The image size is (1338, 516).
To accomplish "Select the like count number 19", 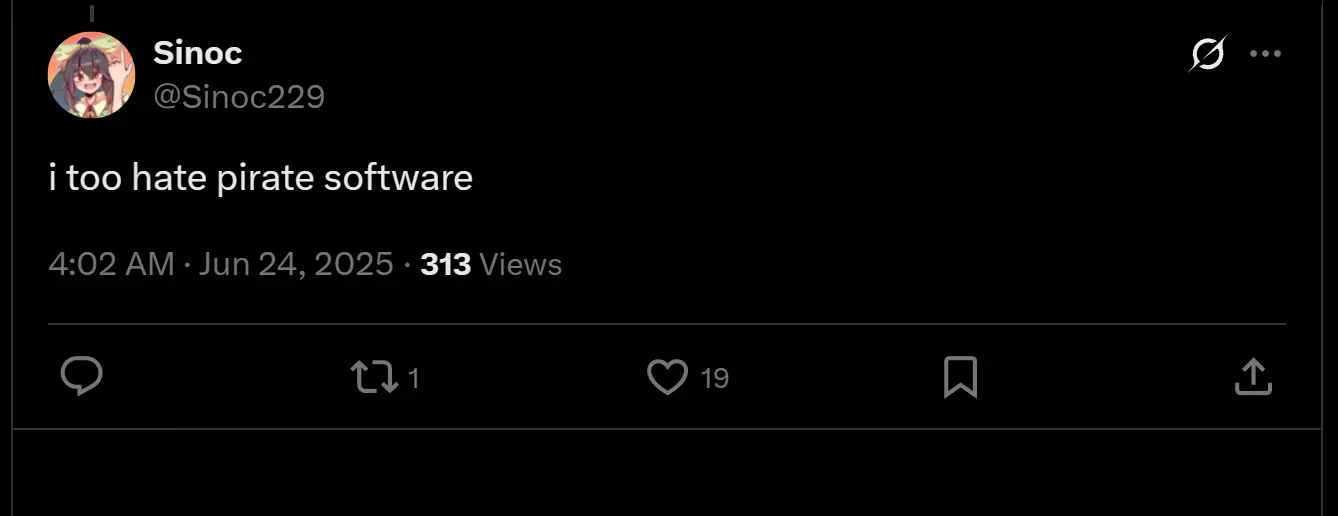I will click(715, 379).
